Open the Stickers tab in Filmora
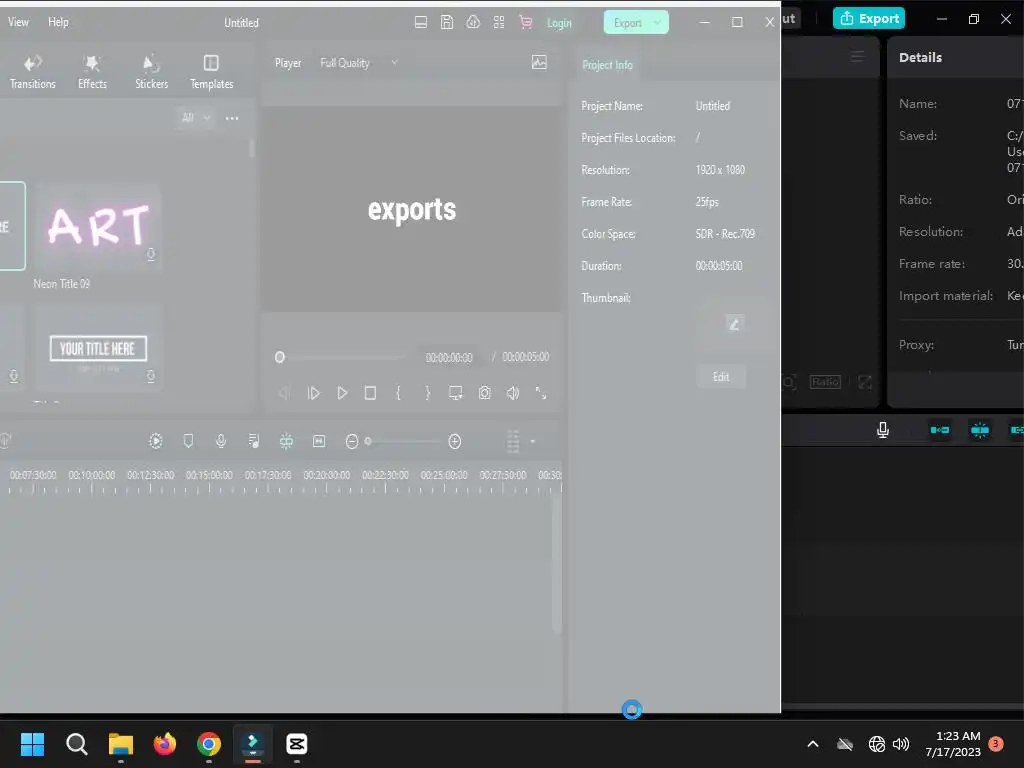The height and width of the screenshot is (768, 1024). (152, 72)
